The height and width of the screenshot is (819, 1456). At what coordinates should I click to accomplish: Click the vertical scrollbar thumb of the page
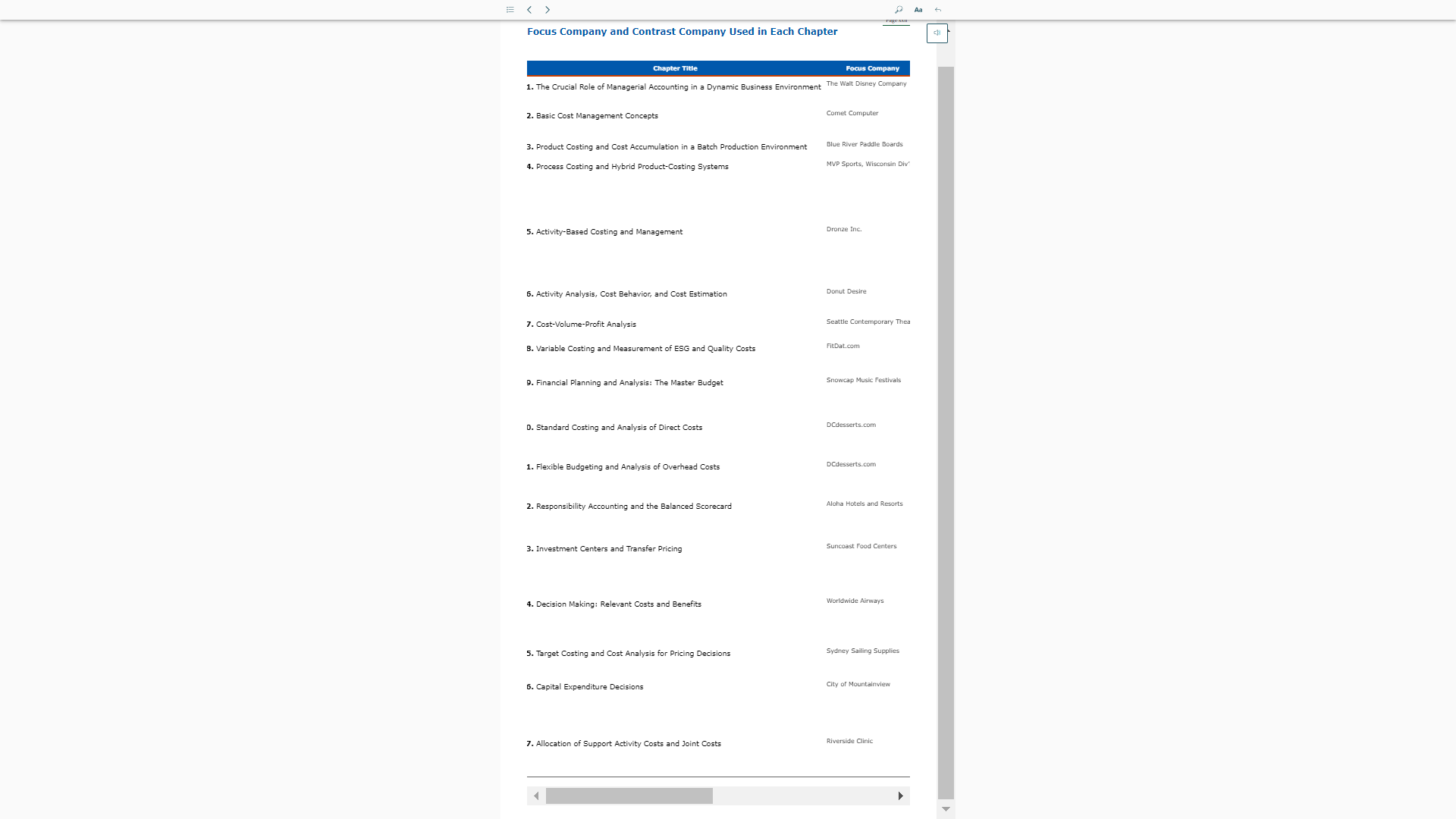(946, 433)
